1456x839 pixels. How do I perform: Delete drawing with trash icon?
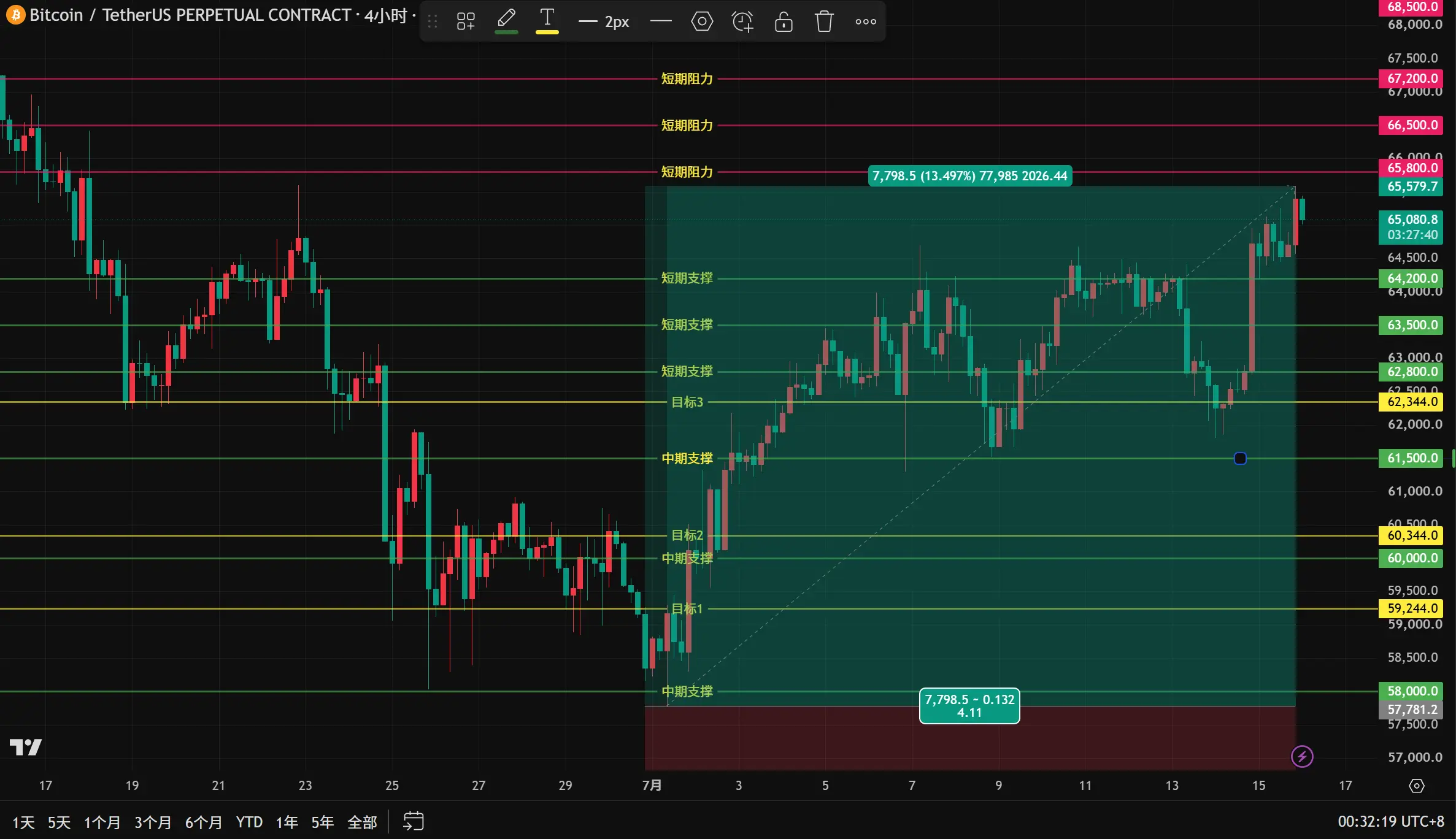point(824,22)
